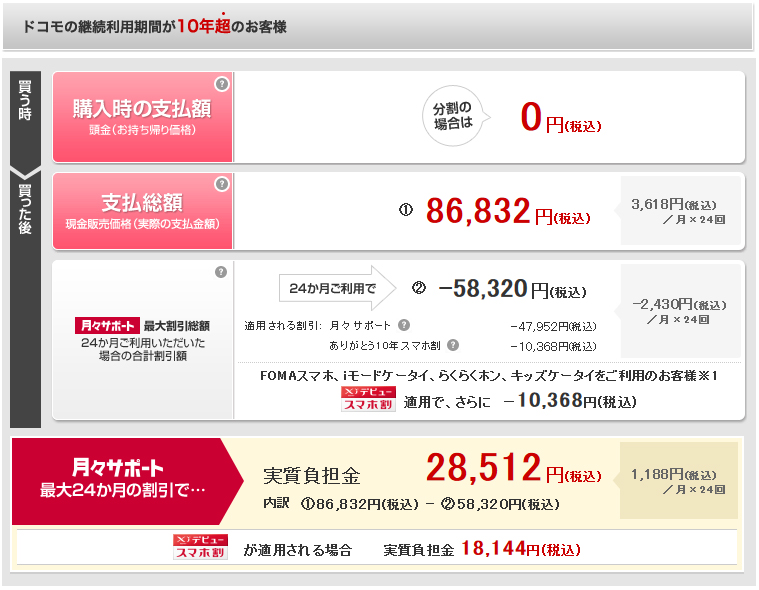Open help icon on 支払総額 header

click(222, 185)
